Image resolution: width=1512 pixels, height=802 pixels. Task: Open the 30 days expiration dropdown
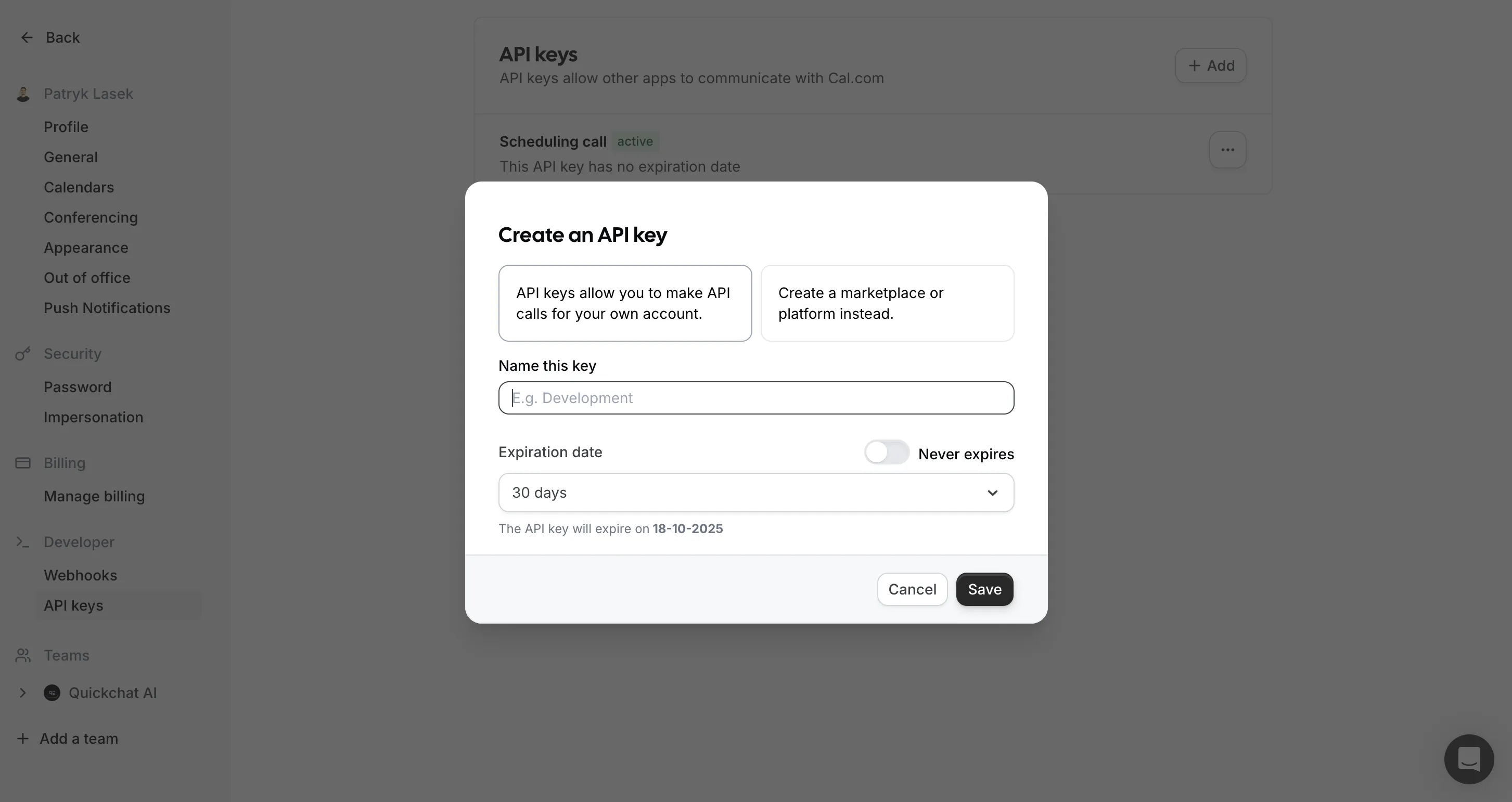point(755,493)
